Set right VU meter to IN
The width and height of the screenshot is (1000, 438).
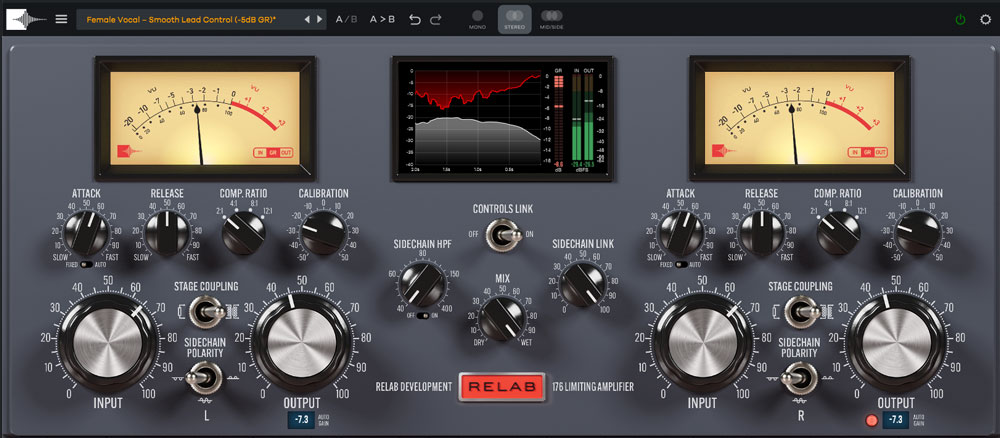[x=854, y=152]
